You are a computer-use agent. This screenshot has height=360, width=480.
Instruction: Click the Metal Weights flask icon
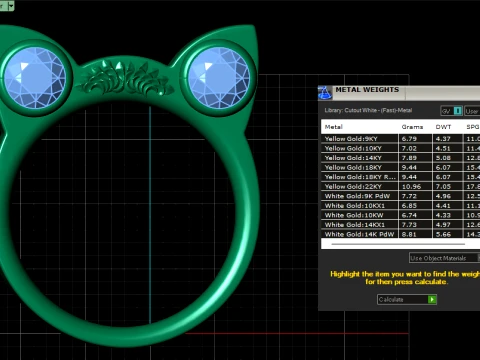tap(325, 92)
